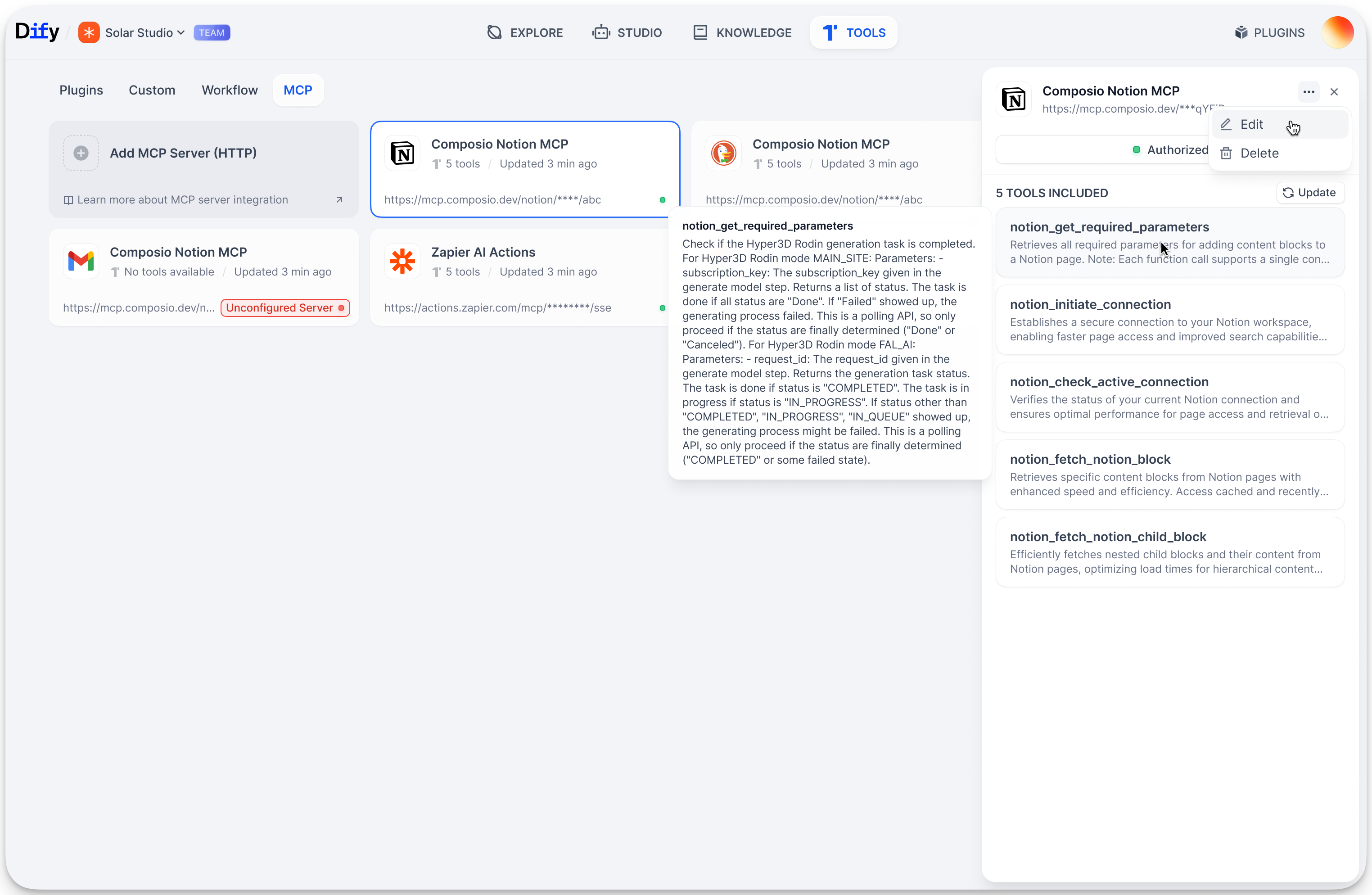Open the Studio section
1372x895 pixels.
point(627,33)
